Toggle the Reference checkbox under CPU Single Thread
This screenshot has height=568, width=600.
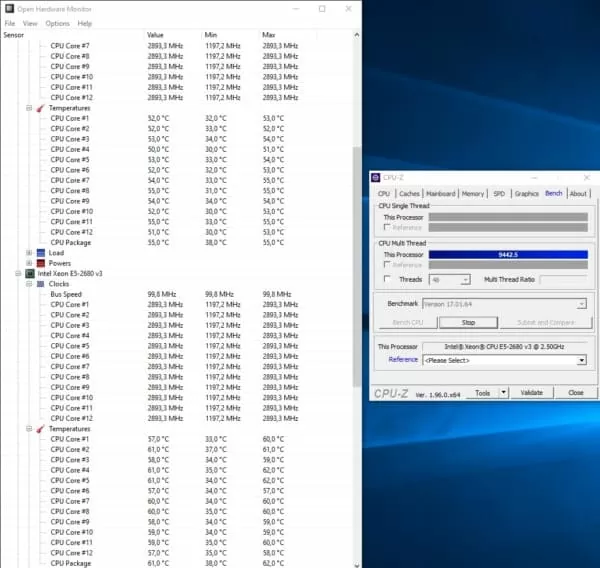coord(387,227)
